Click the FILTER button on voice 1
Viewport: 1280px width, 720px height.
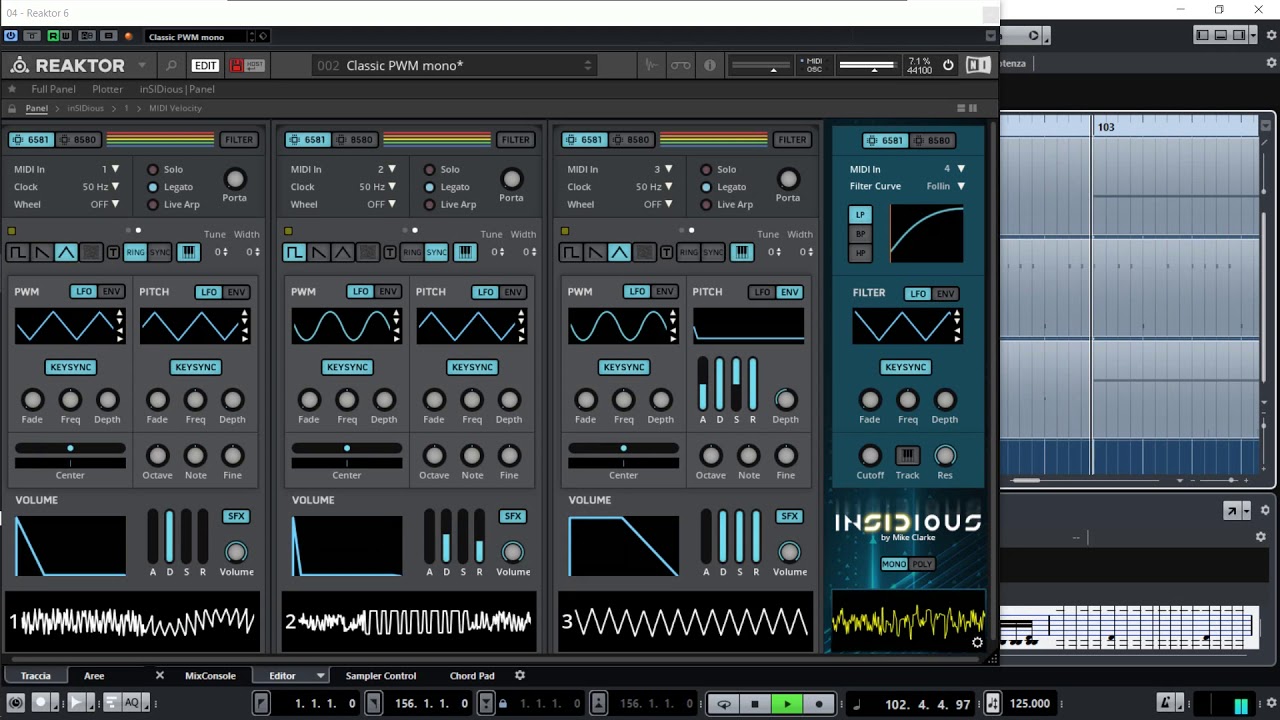(239, 140)
